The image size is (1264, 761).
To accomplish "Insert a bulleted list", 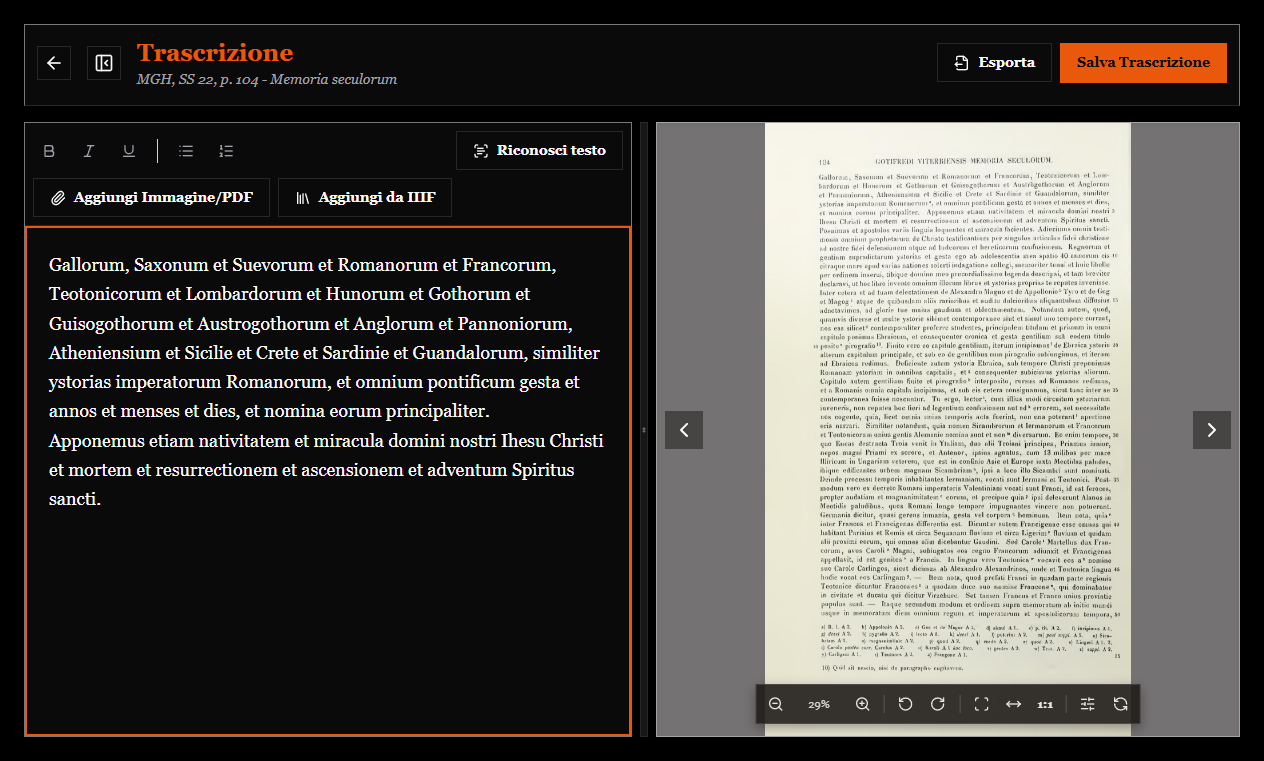I will [186, 151].
